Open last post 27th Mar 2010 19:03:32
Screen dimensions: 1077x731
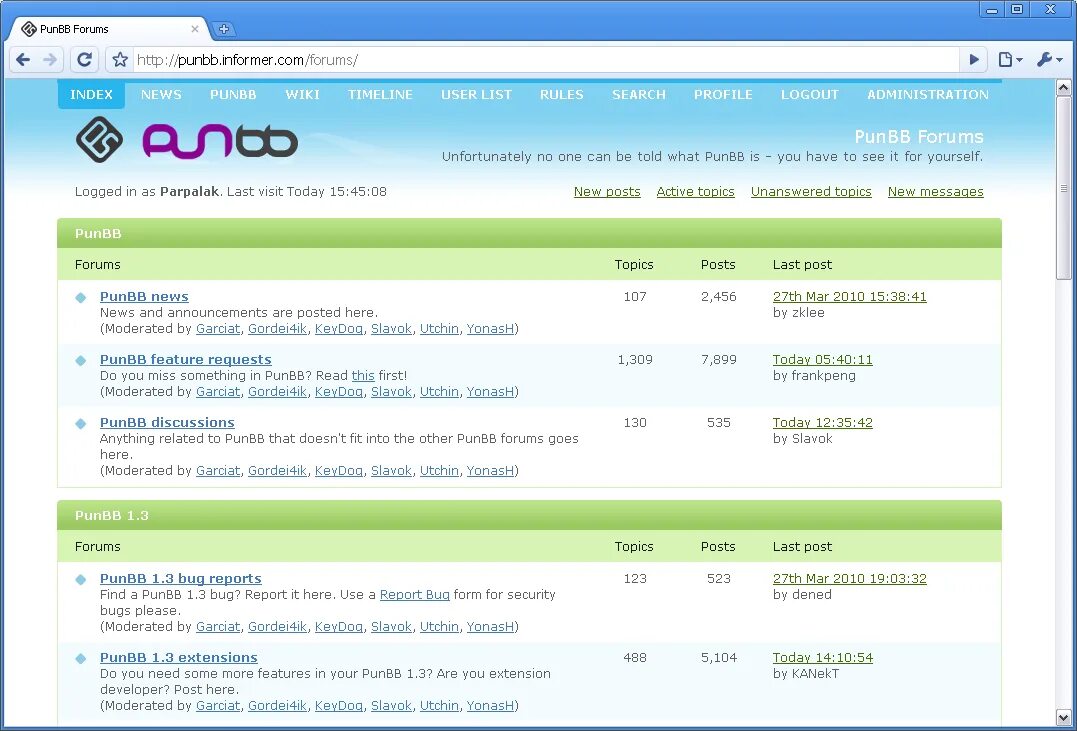pos(850,578)
